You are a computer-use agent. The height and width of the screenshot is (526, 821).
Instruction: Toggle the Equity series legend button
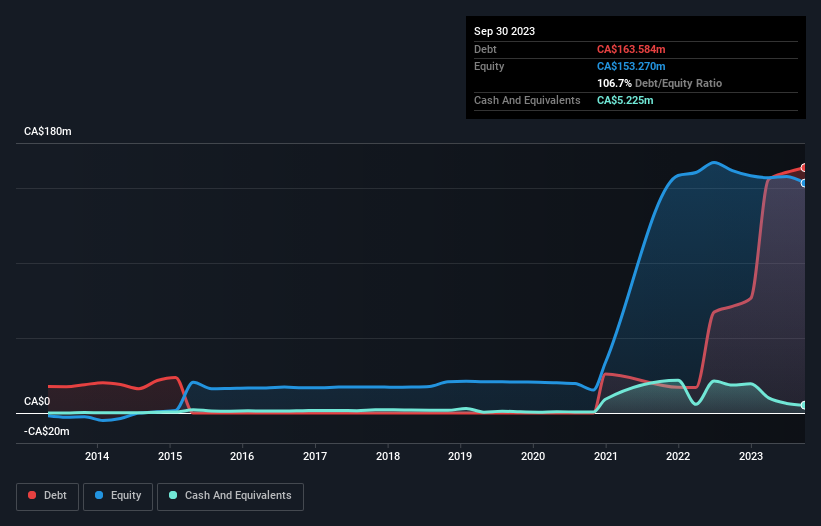(118, 496)
